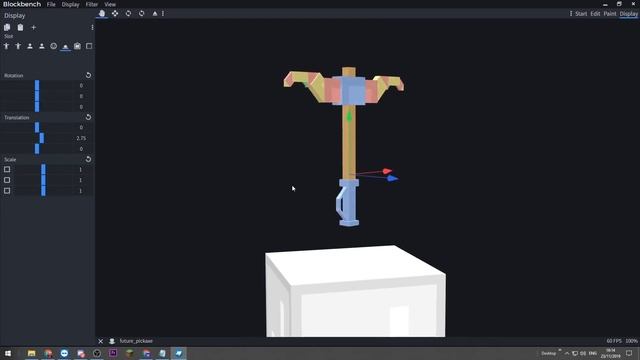This screenshot has height=360, width=640.
Task: Reset the Translation values
Action: click(x=88, y=117)
